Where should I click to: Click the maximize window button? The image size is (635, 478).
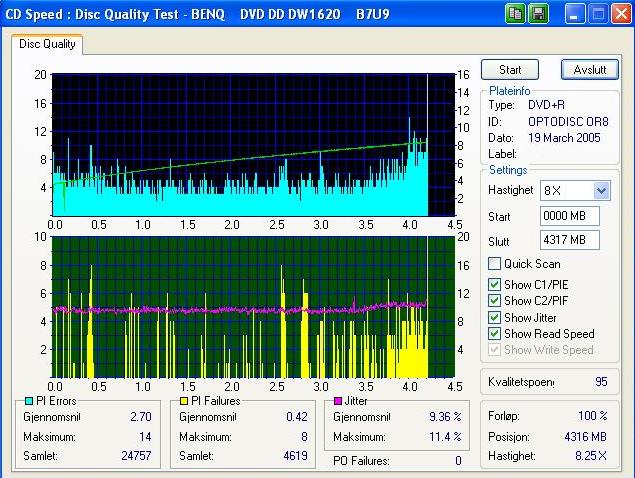click(598, 14)
